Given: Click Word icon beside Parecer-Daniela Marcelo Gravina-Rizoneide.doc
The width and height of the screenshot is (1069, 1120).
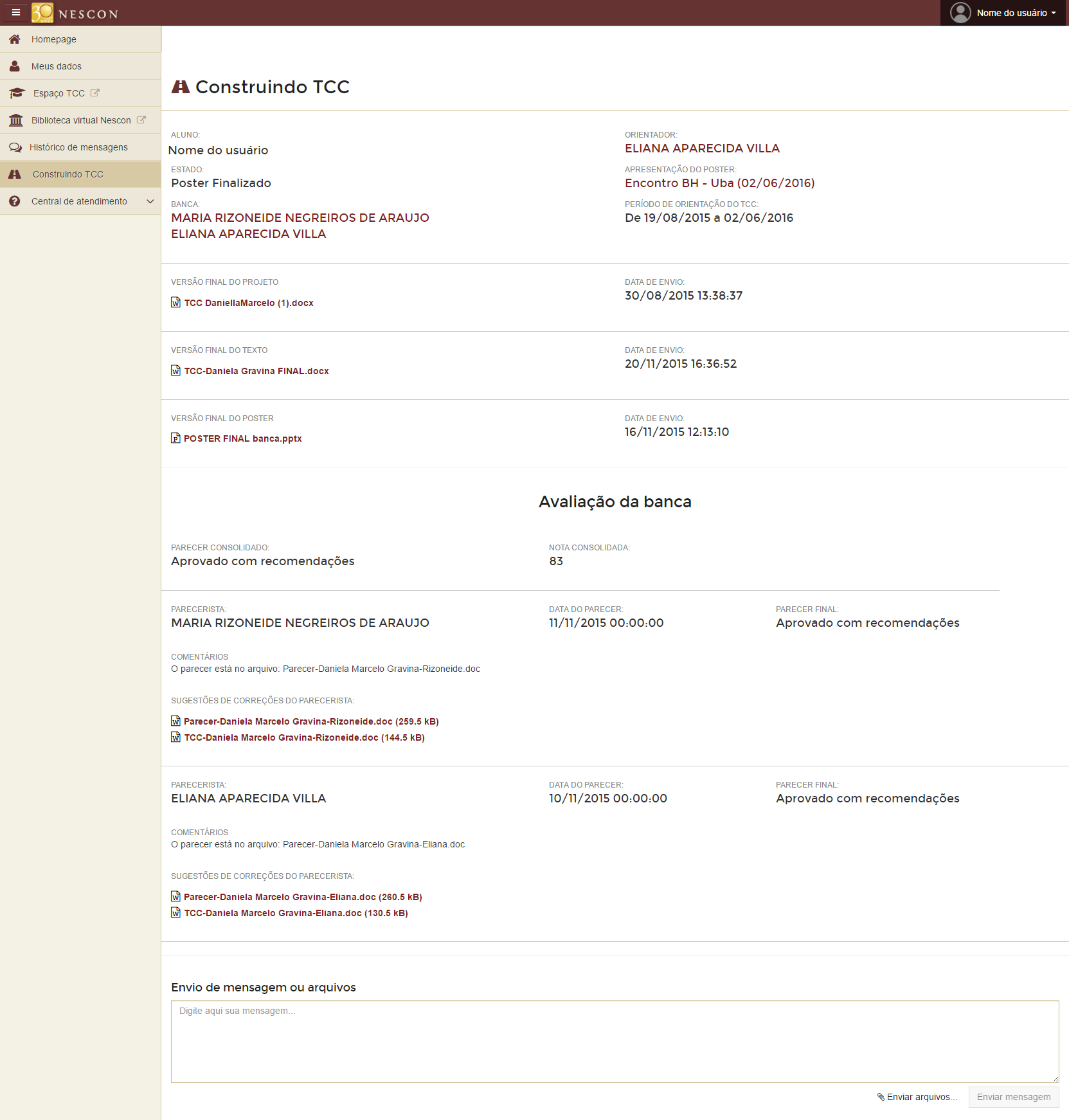Looking at the screenshot, I should click(175, 721).
